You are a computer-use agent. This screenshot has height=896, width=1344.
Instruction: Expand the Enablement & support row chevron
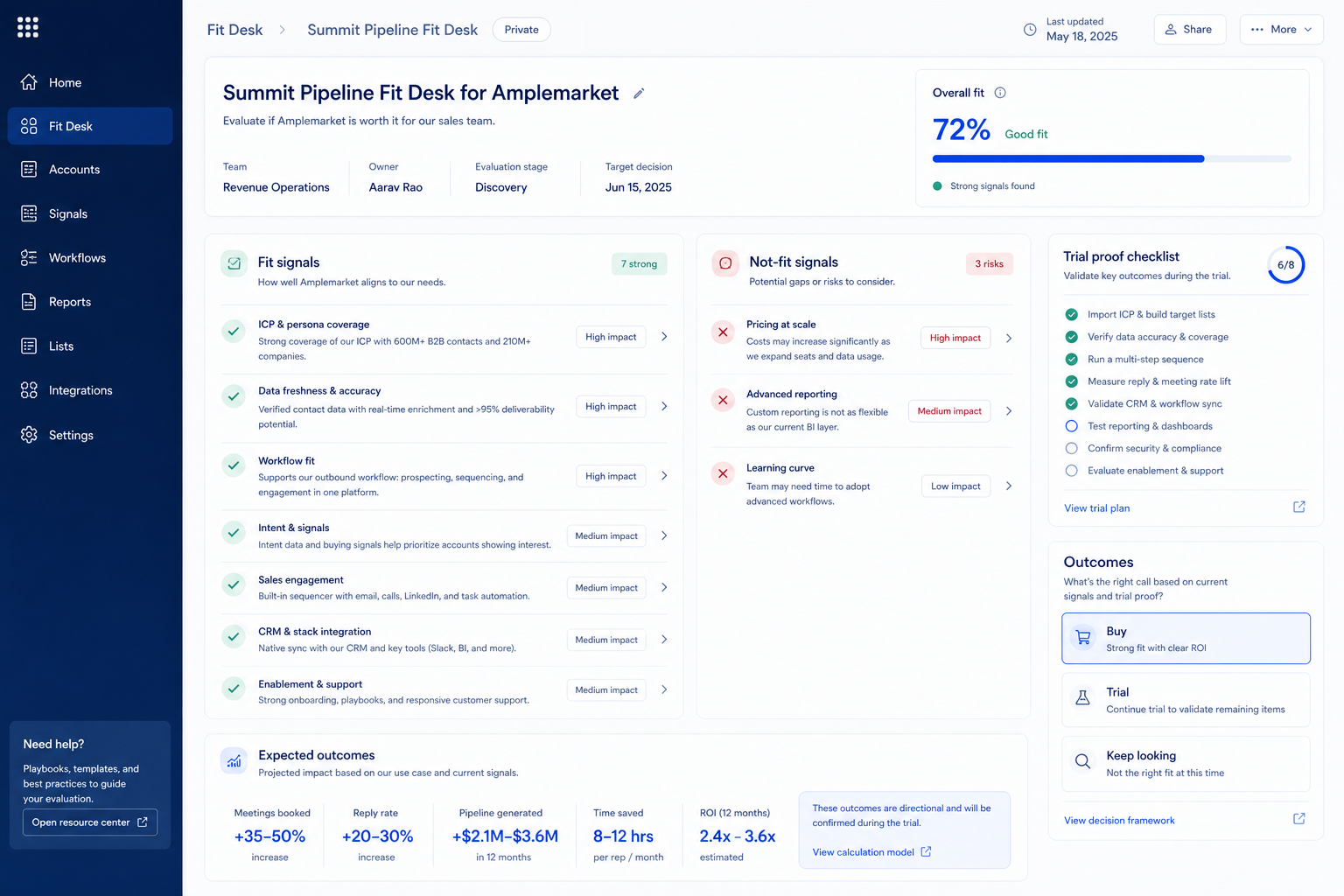click(664, 689)
